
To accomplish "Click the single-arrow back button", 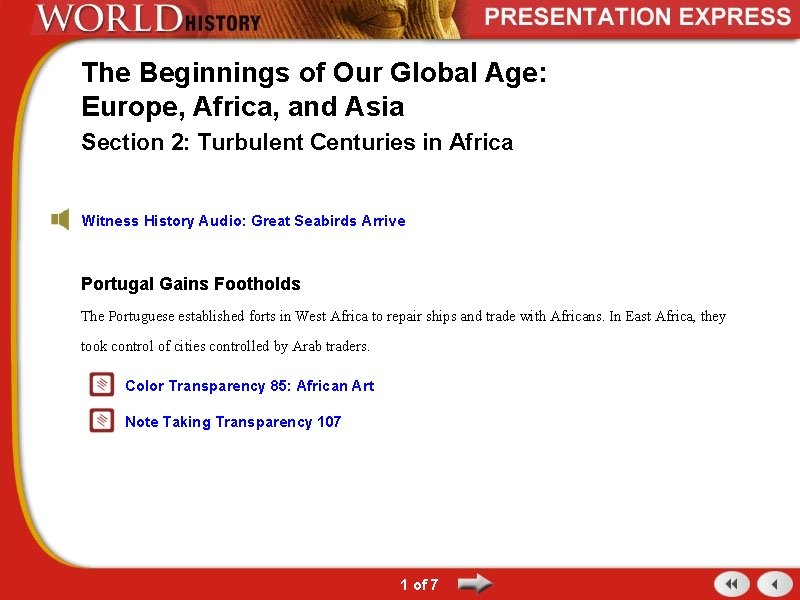I will point(774,584).
